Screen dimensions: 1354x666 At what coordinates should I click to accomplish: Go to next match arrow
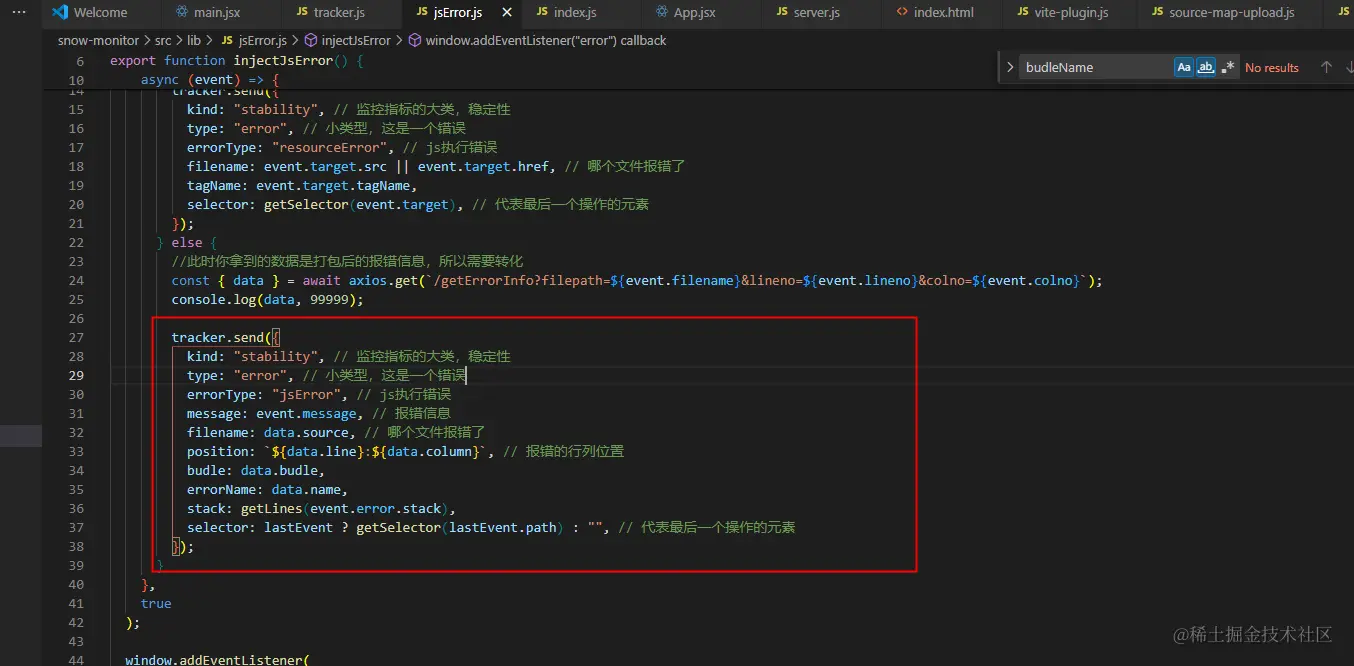[1349, 67]
